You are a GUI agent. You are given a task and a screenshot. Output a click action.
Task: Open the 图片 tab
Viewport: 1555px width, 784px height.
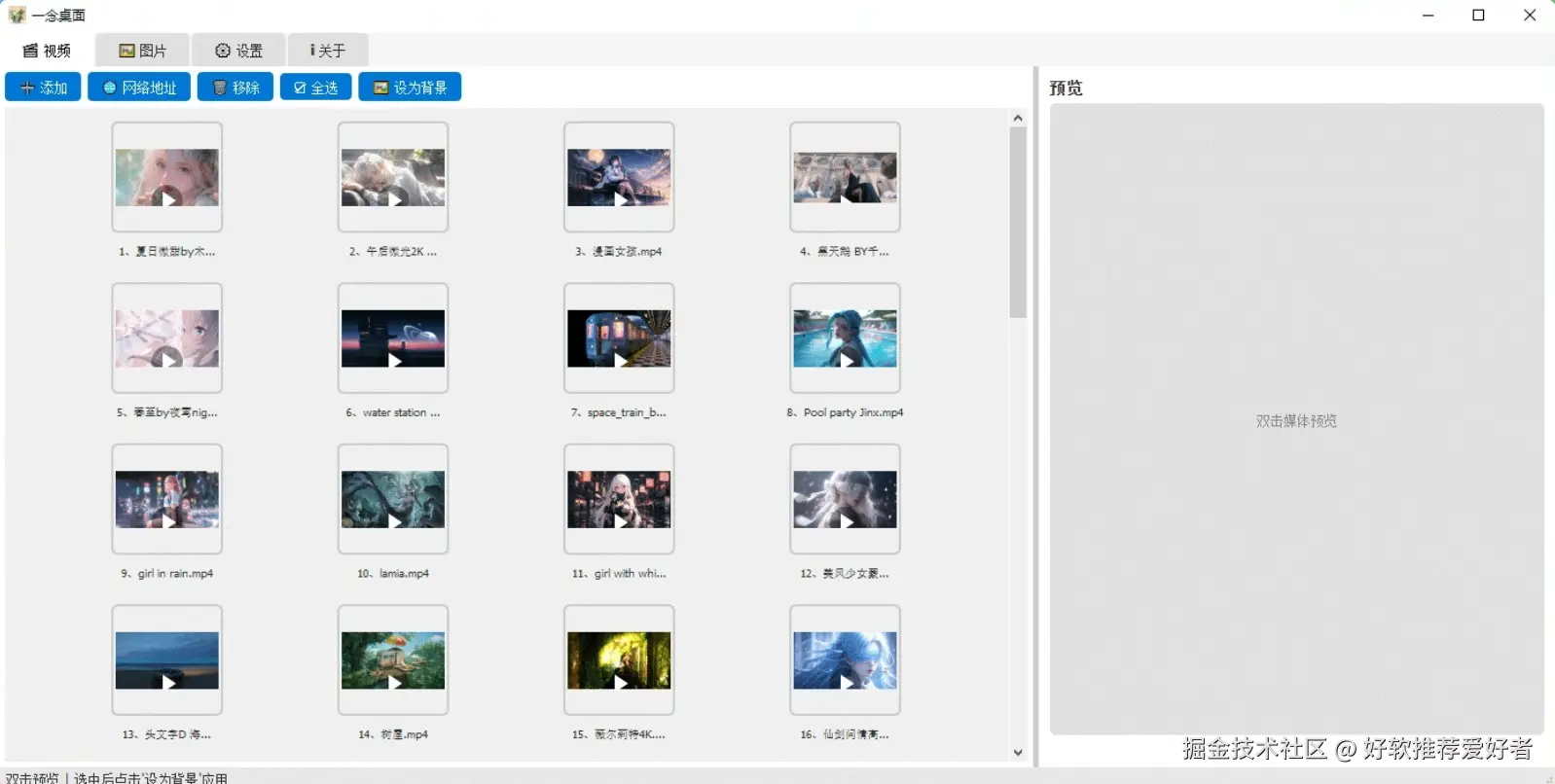142,51
